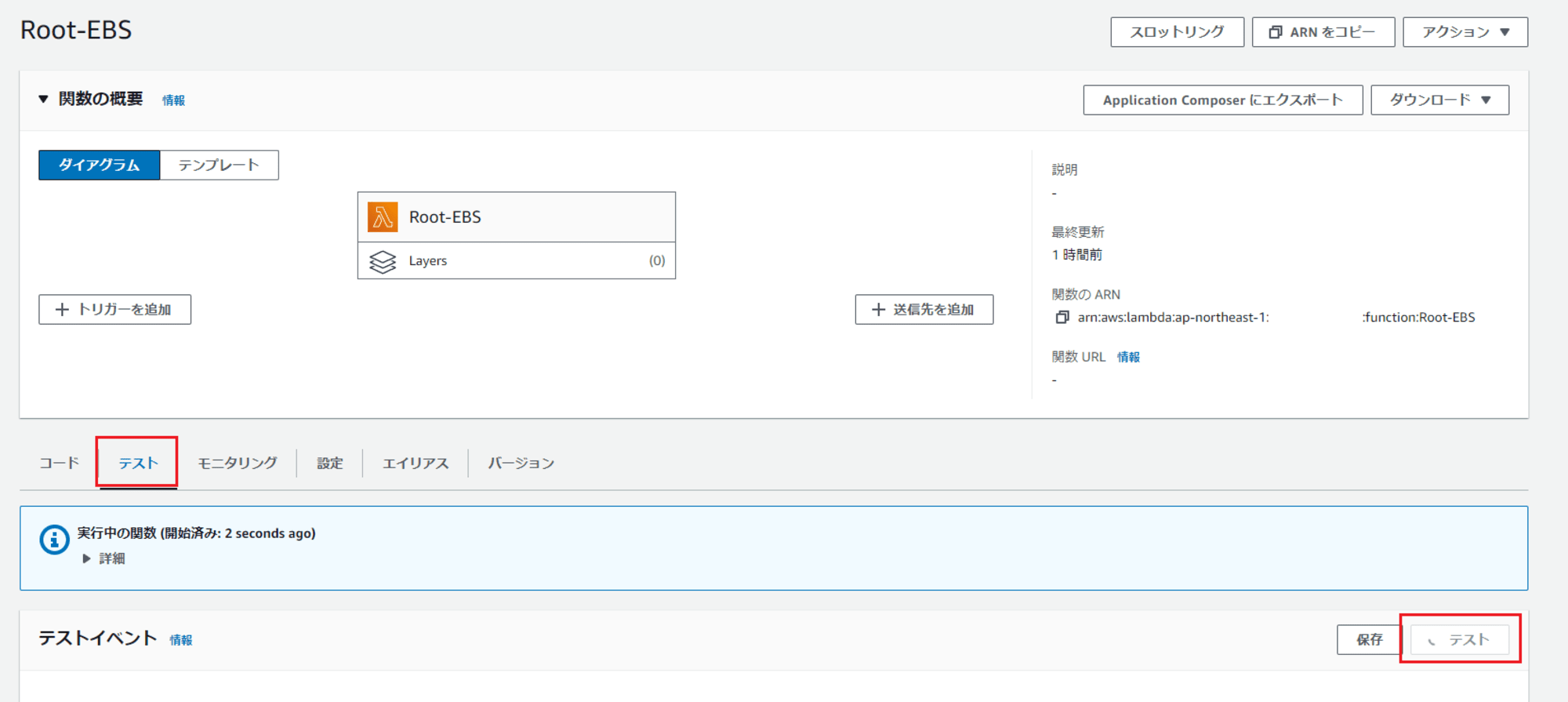The height and width of the screenshot is (702, 1568).
Task: Click the 実行中の関数 status message
Action: (x=196, y=533)
